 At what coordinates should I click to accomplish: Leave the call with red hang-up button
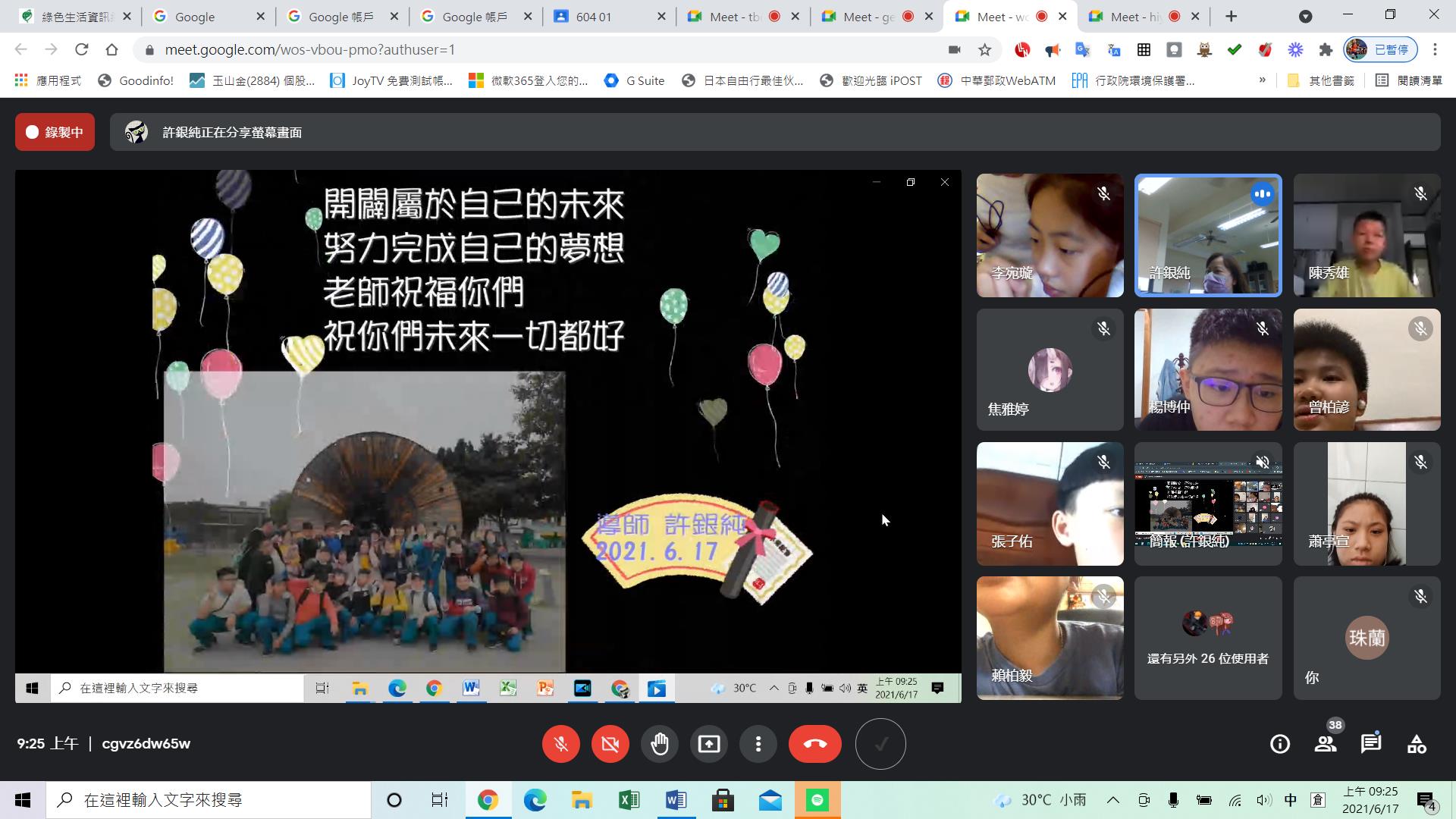(815, 744)
